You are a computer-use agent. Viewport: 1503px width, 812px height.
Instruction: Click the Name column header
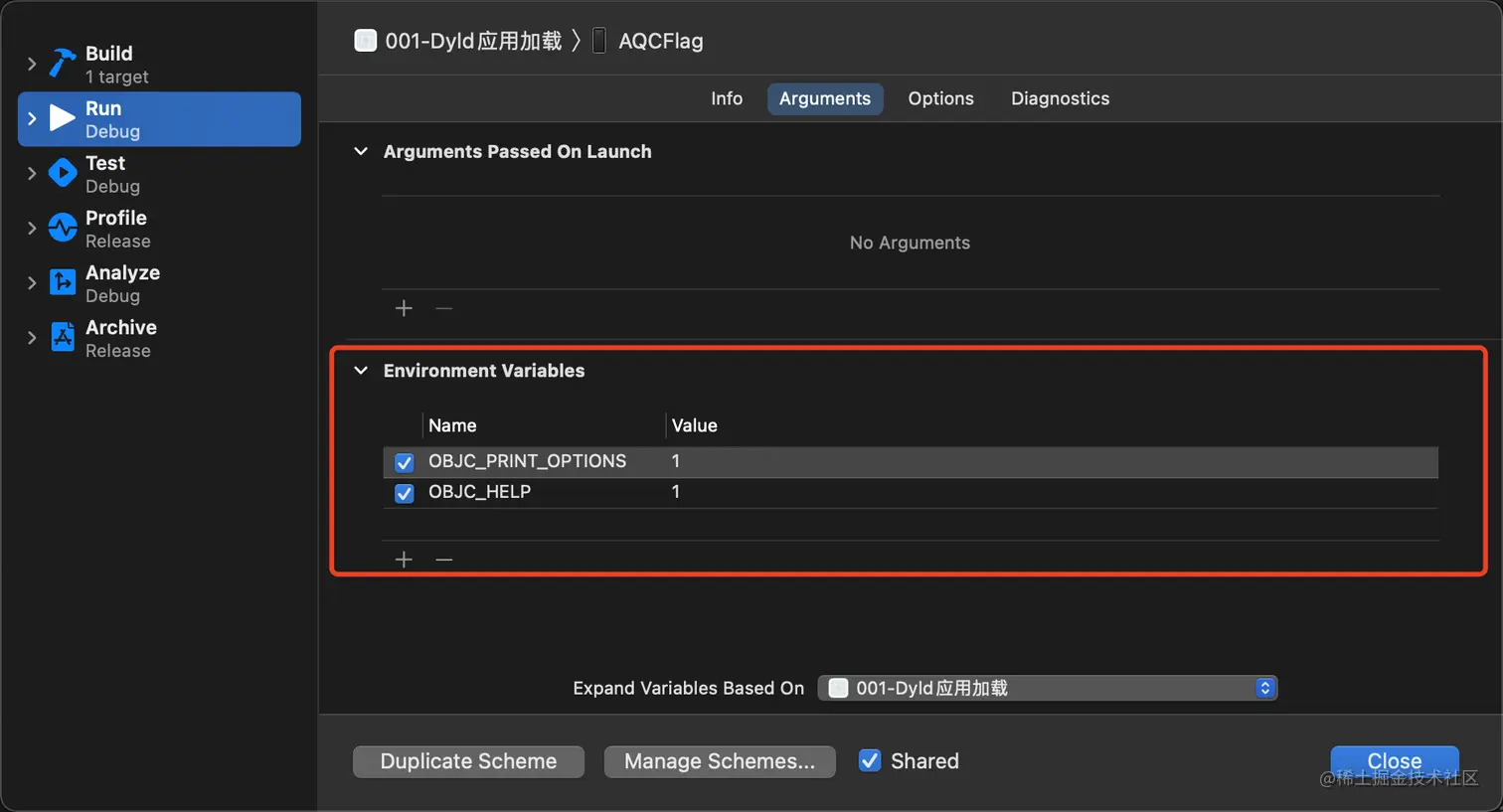[x=452, y=425]
